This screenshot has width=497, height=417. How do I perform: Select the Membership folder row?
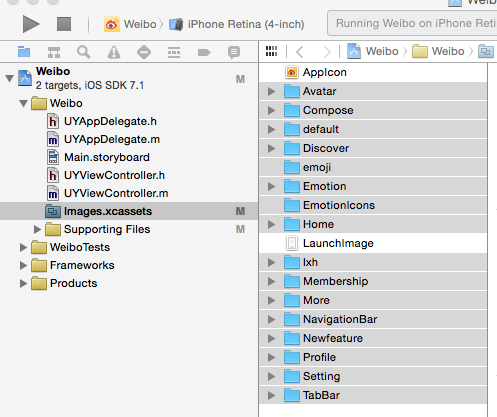[373, 282]
